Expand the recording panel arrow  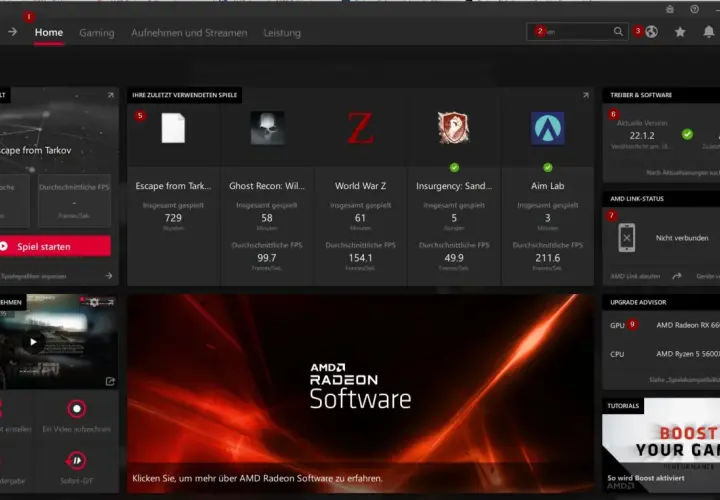click(111, 302)
